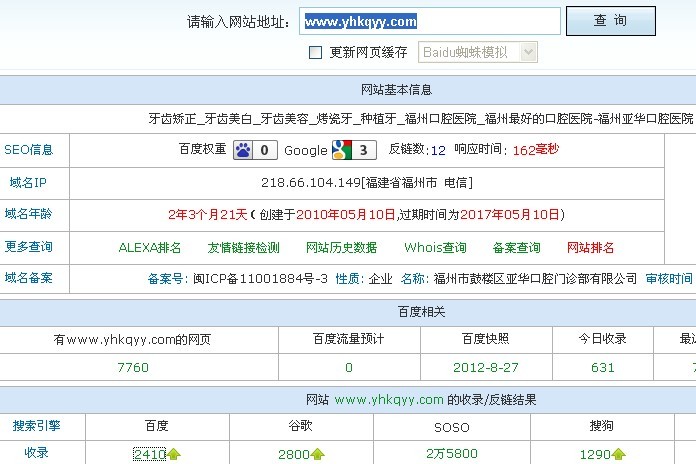
Task: Click Baidu indexed count 2410
Action: tap(150, 454)
